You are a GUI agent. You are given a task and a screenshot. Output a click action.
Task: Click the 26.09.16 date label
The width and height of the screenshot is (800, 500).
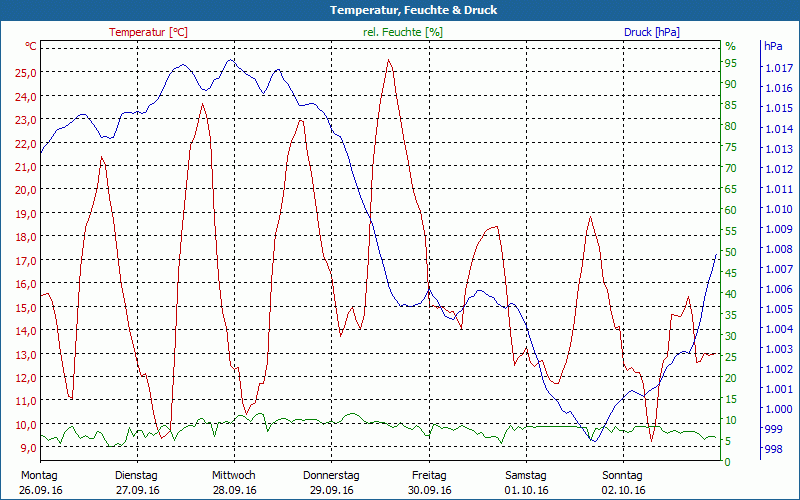40,490
